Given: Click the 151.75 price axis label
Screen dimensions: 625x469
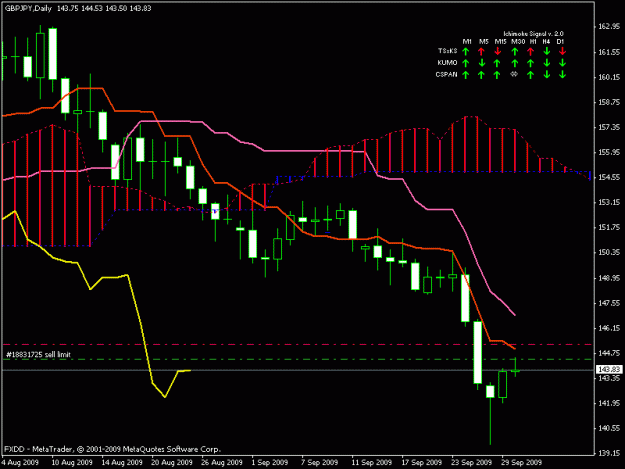Looking at the screenshot, I should (609, 228).
